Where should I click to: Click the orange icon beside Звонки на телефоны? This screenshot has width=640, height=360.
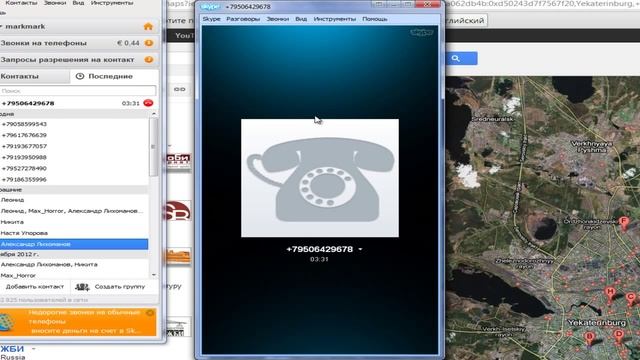(149, 43)
